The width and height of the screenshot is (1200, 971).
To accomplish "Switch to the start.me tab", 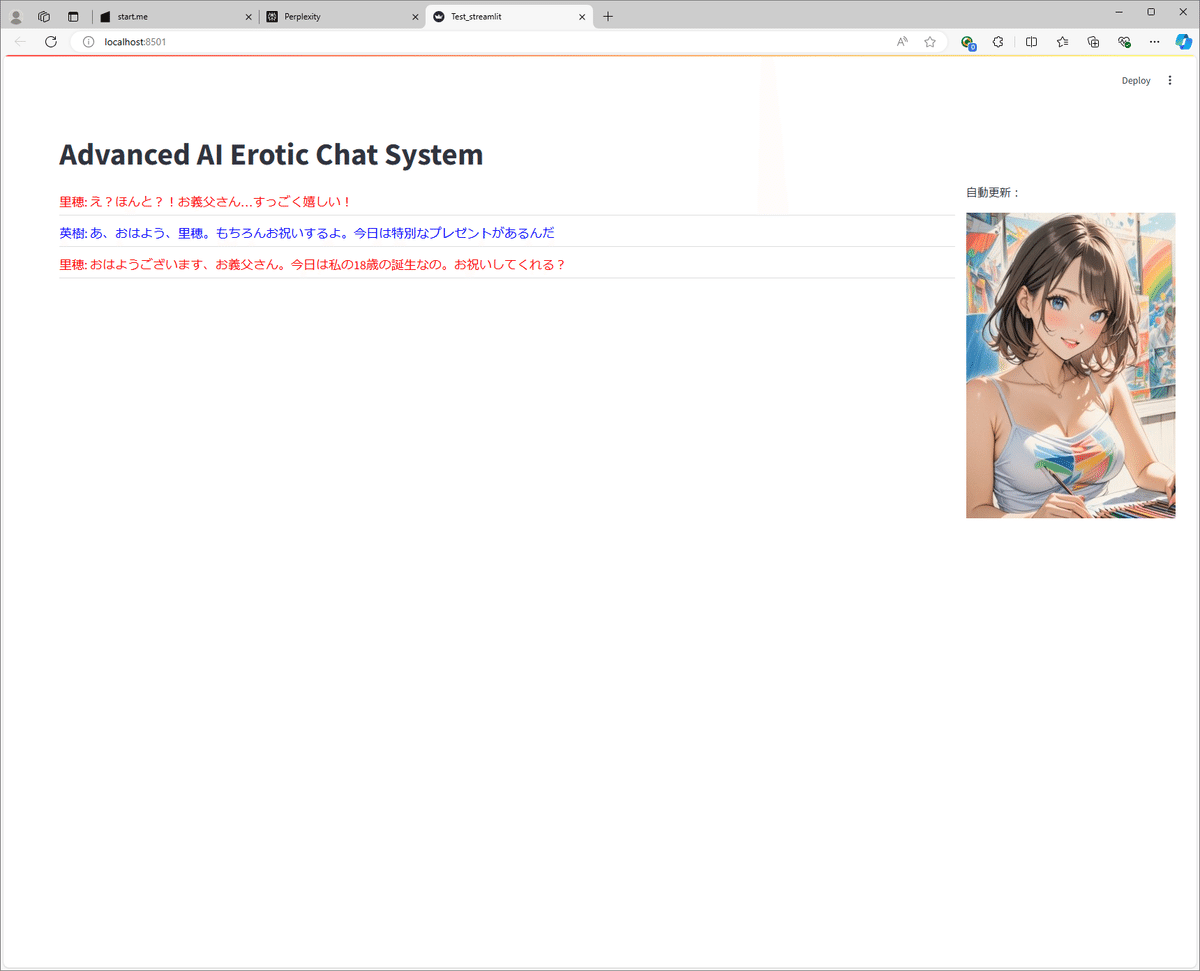I will click(x=177, y=17).
